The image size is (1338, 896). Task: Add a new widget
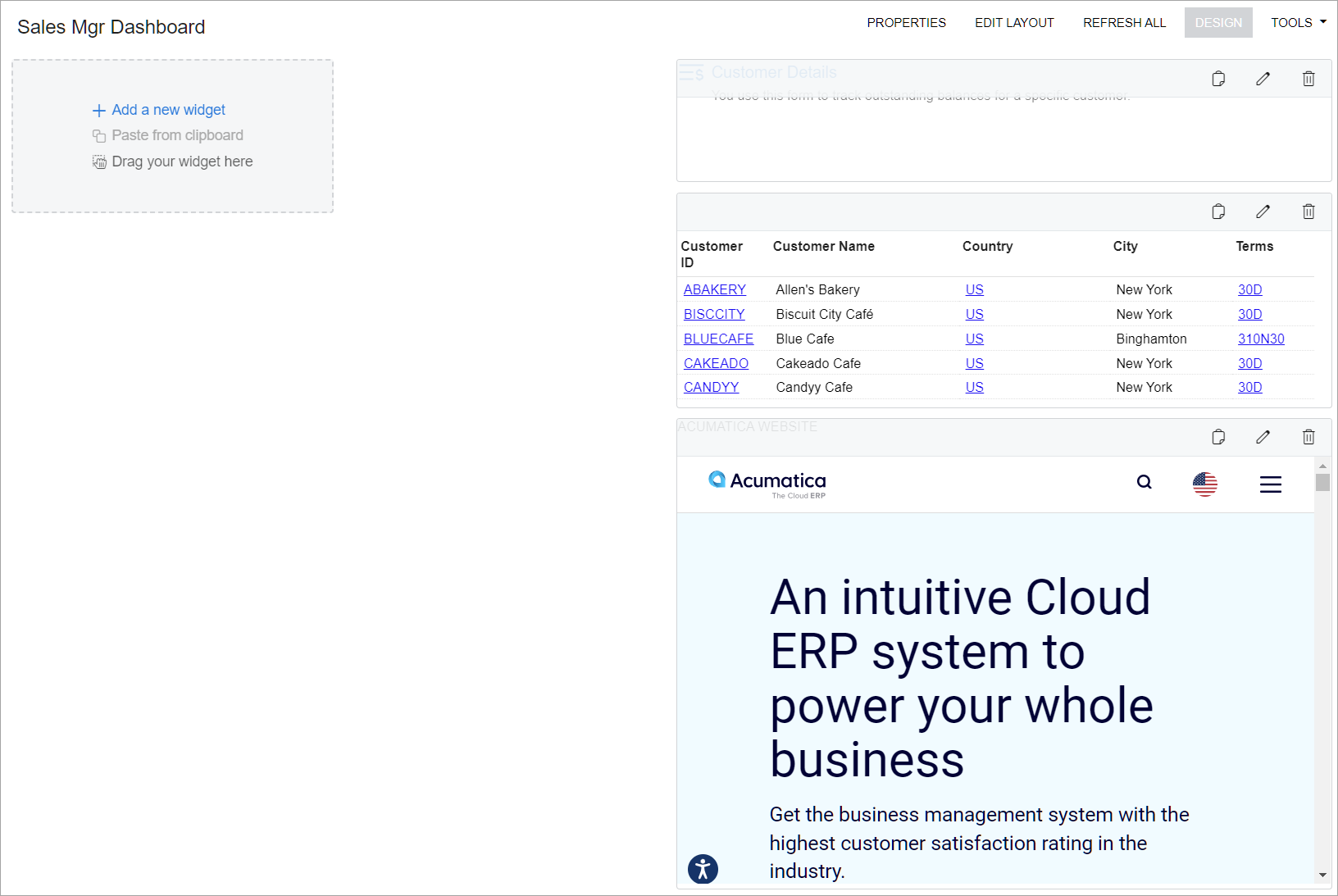point(168,110)
